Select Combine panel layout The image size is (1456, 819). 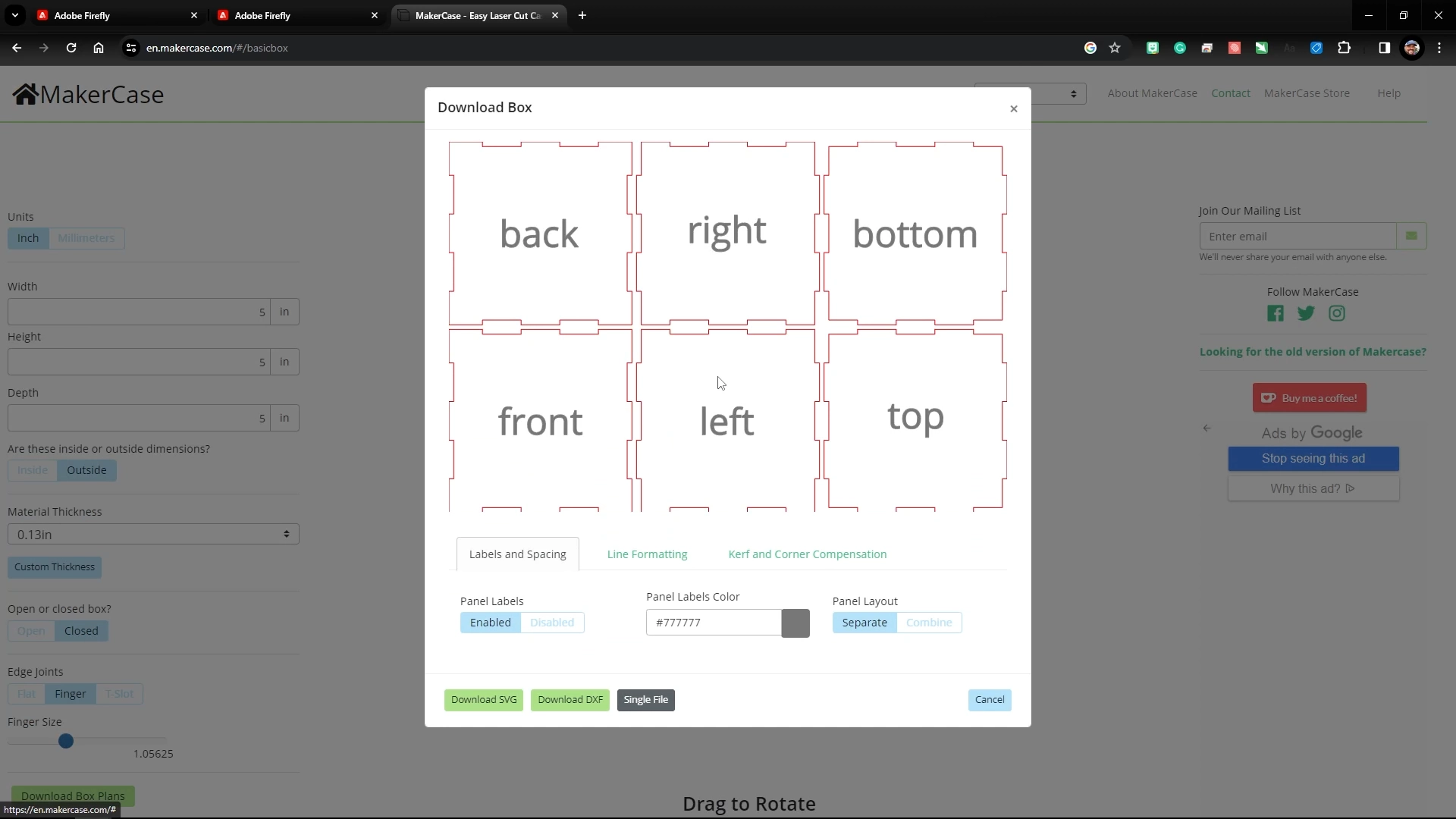929,623
